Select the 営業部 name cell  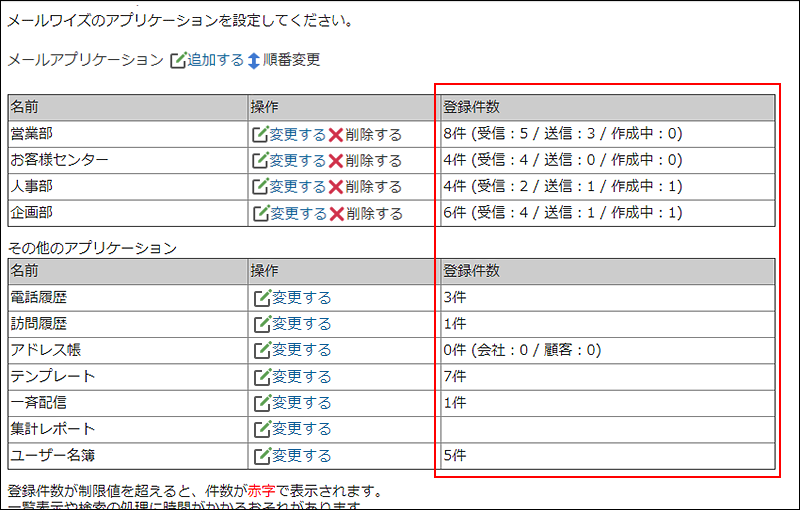(128, 134)
